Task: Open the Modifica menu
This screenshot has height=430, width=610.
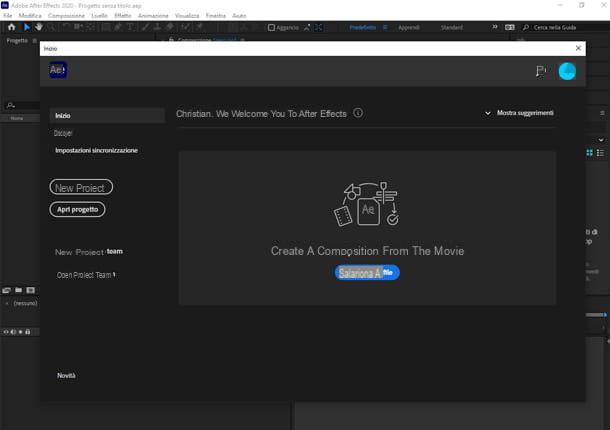Action: (x=30, y=16)
